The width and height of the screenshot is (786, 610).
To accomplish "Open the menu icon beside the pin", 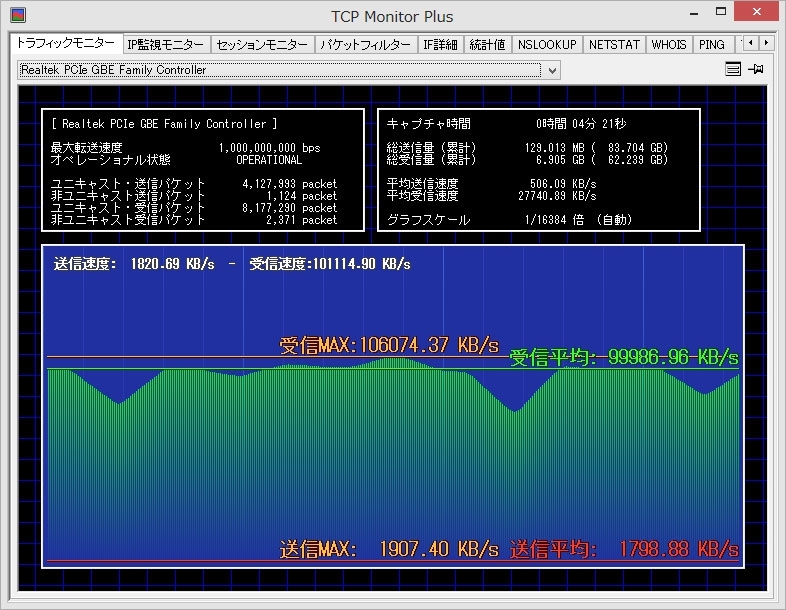I will tap(733, 69).
